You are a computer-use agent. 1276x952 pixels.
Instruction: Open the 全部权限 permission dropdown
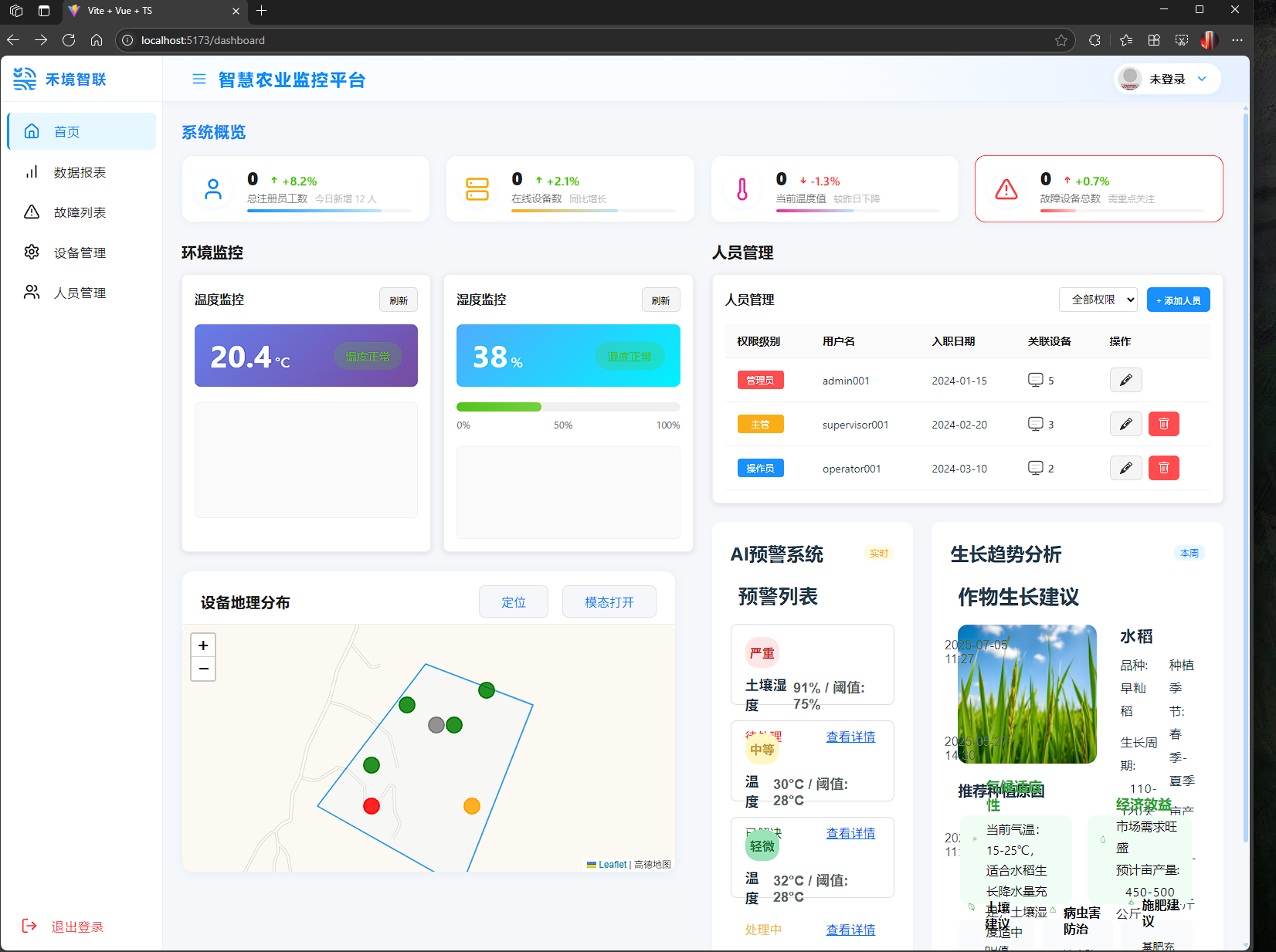coord(1098,300)
